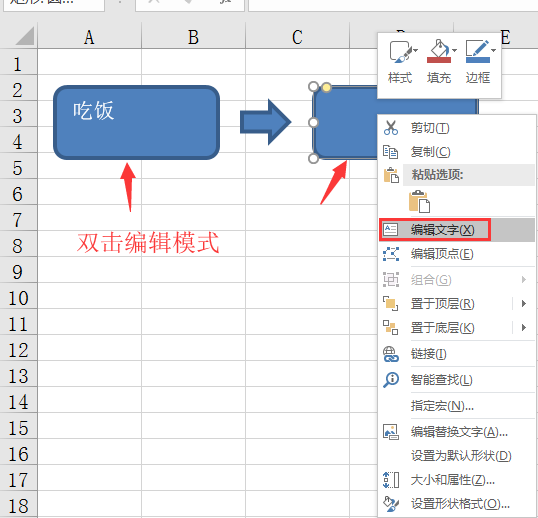Click the paste option clipboard icon
This screenshot has width=538, height=518.
click(419, 202)
